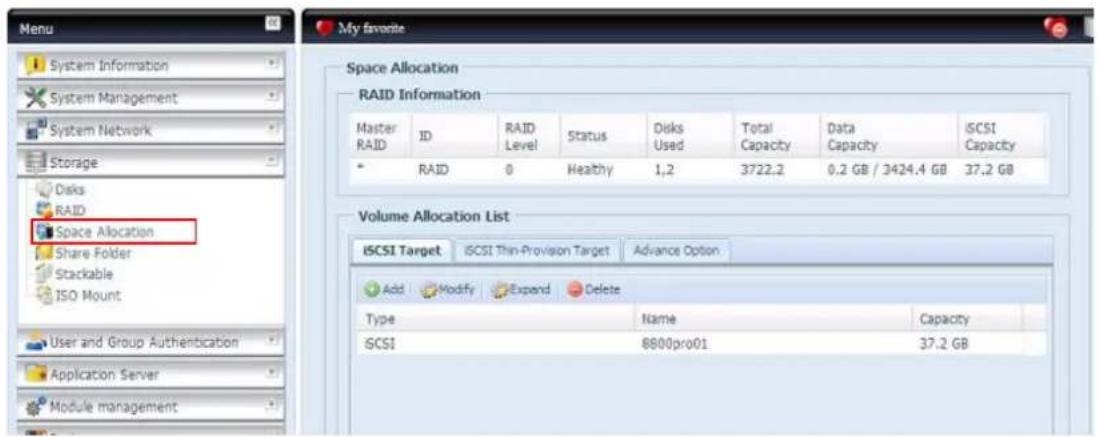Open RAID in Storage menu
1098x437 pixels.
pos(69,210)
